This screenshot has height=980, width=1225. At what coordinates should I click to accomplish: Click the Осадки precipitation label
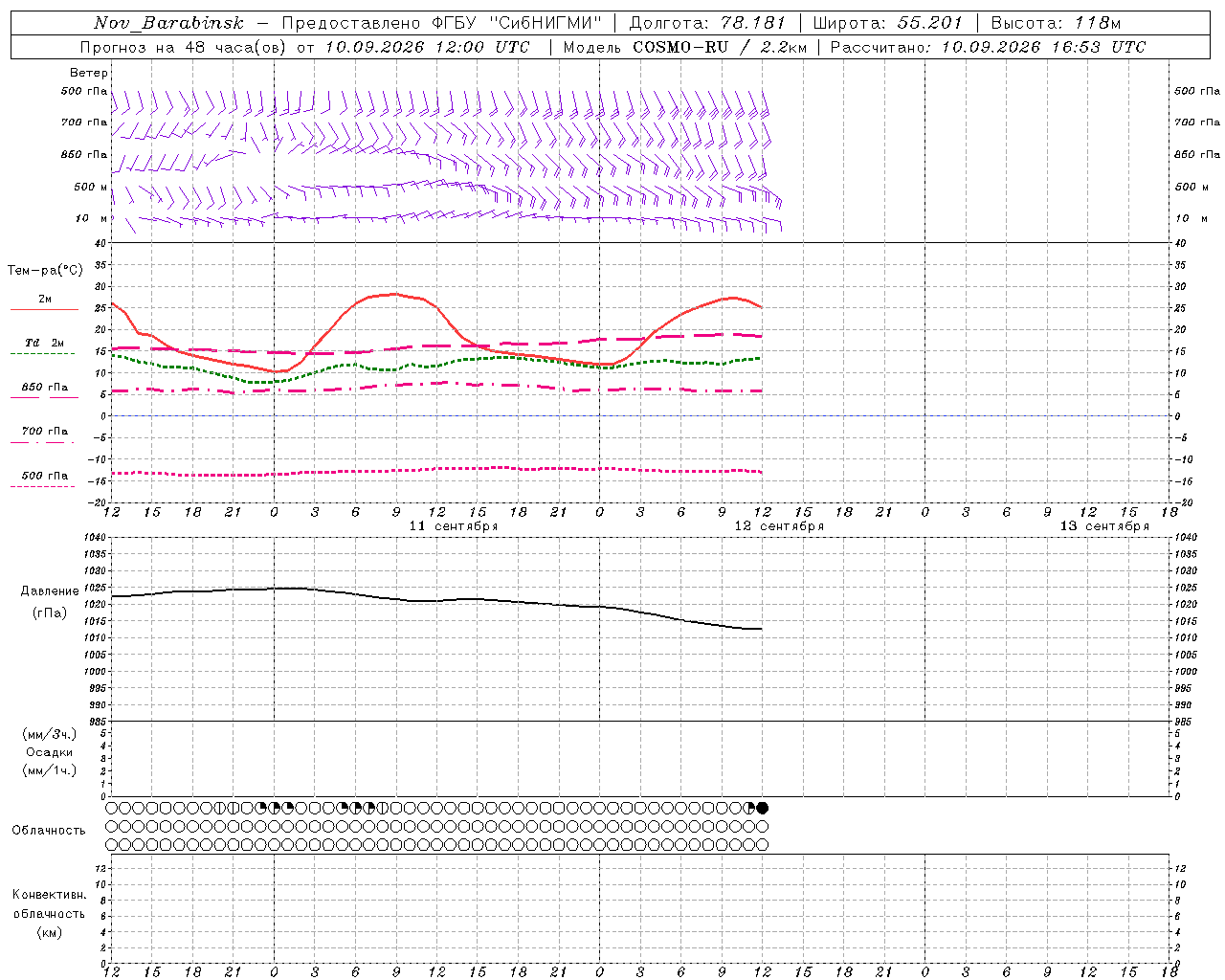[x=50, y=752]
